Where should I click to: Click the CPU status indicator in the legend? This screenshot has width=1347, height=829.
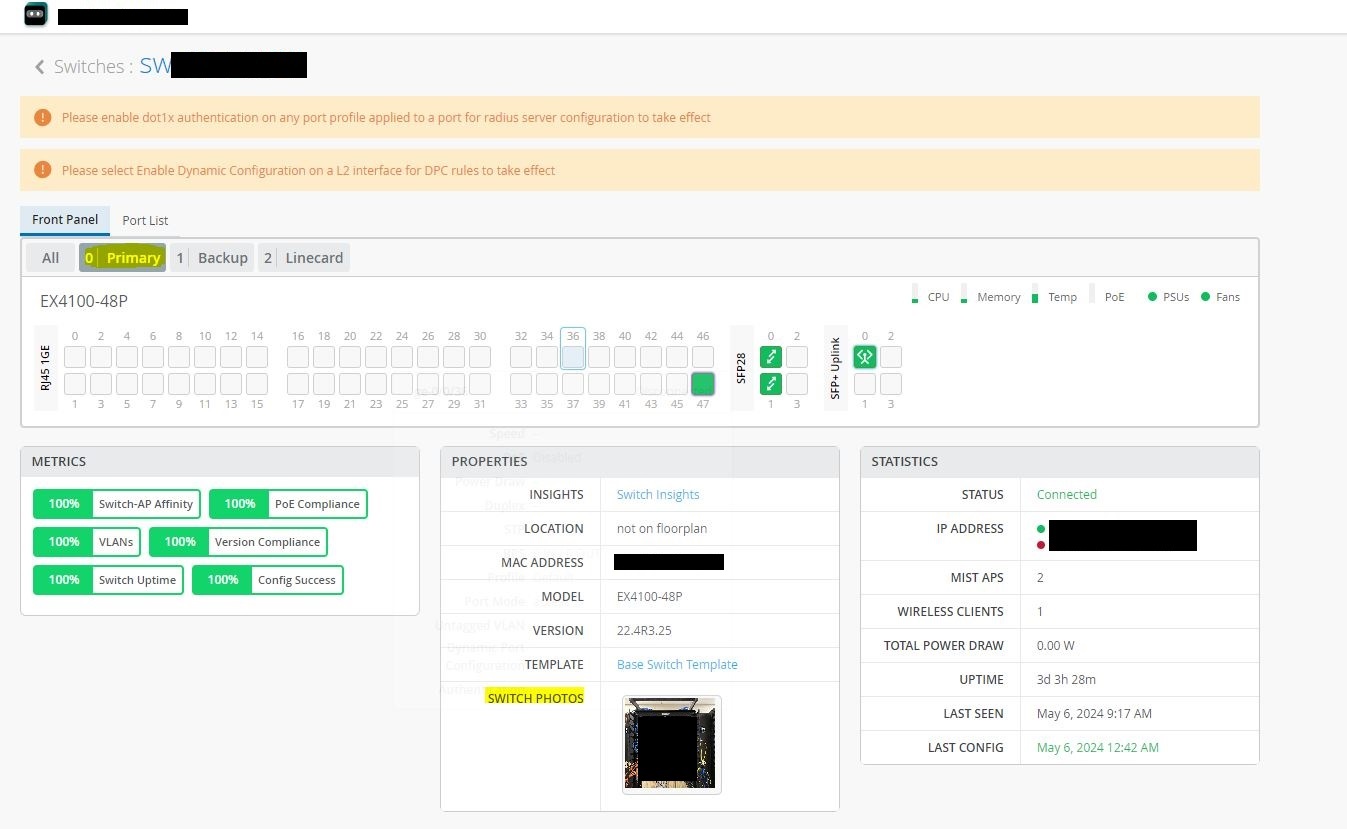click(x=915, y=293)
